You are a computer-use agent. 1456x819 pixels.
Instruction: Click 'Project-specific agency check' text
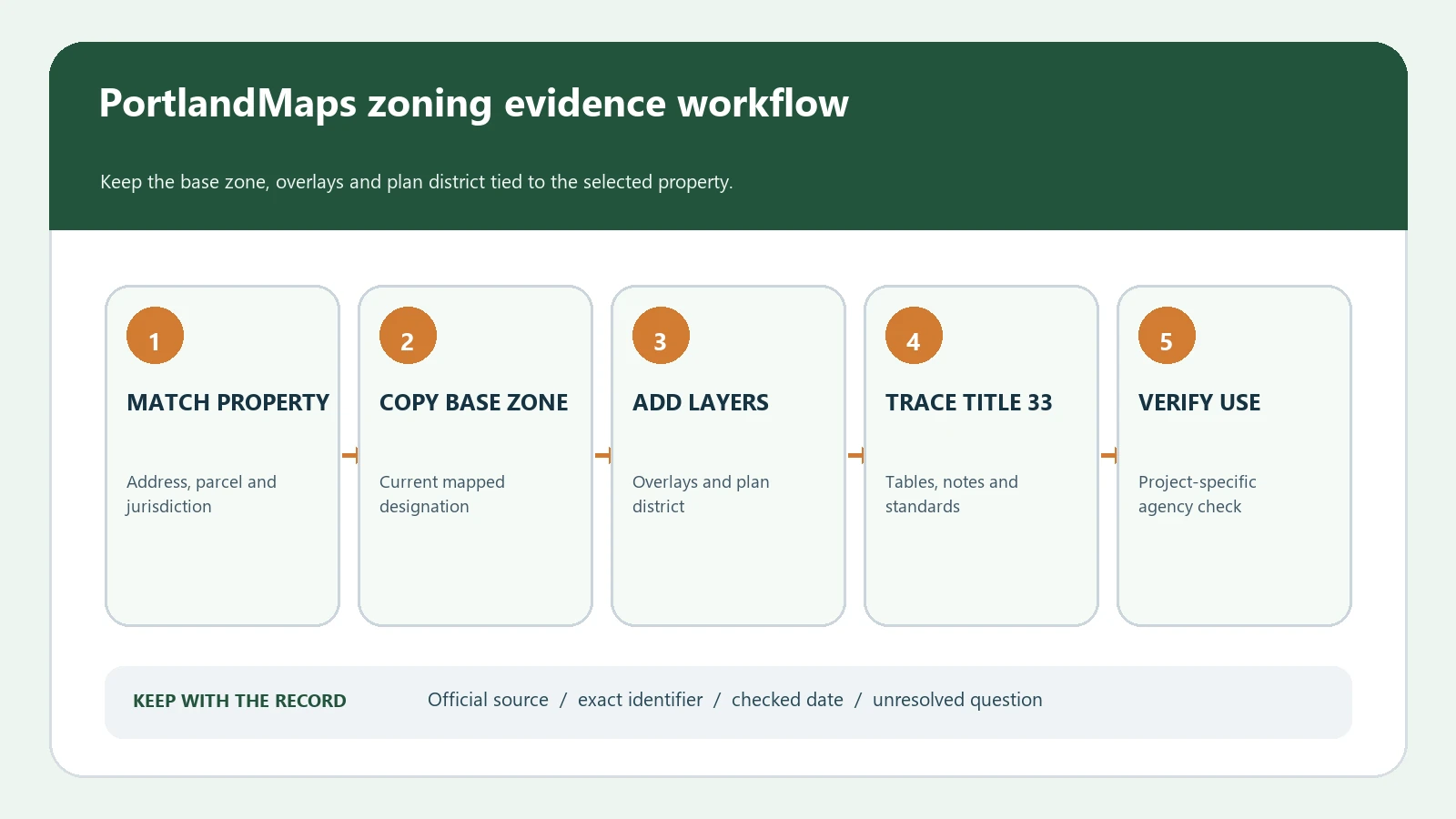point(1198,494)
